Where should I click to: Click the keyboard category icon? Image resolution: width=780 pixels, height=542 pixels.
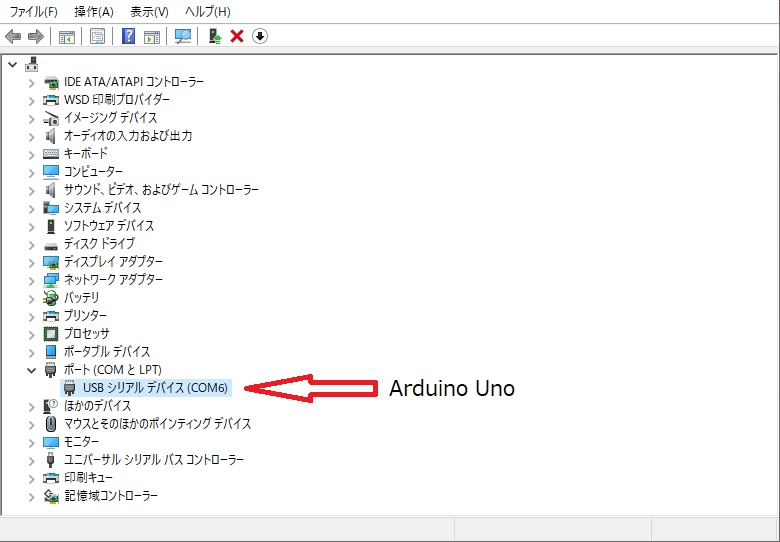(x=51, y=154)
